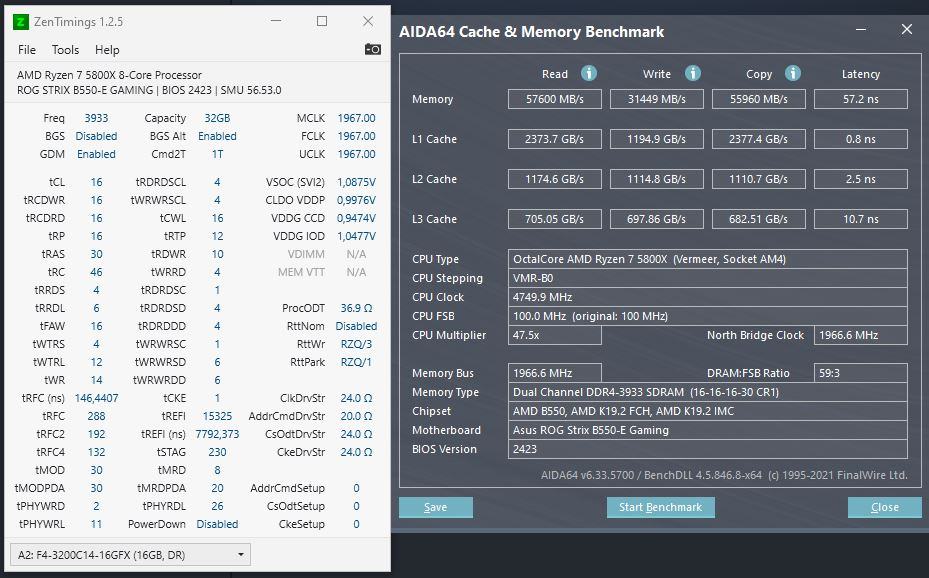
Task: Click the GDM value Enabled
Action: coord(96,154)
